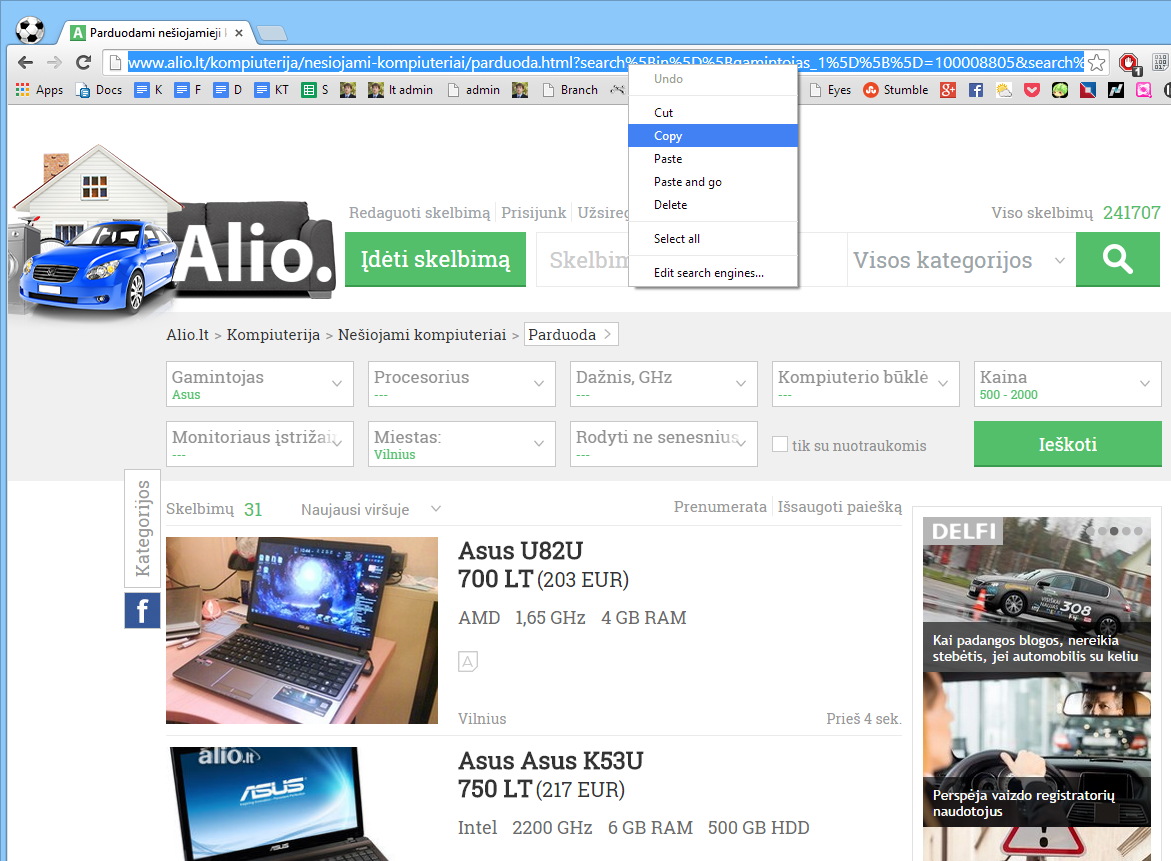The width and height of the screenshot is (1171, 861).
Task: Open the weather bookmark icon
Action: pos(1004,90)
